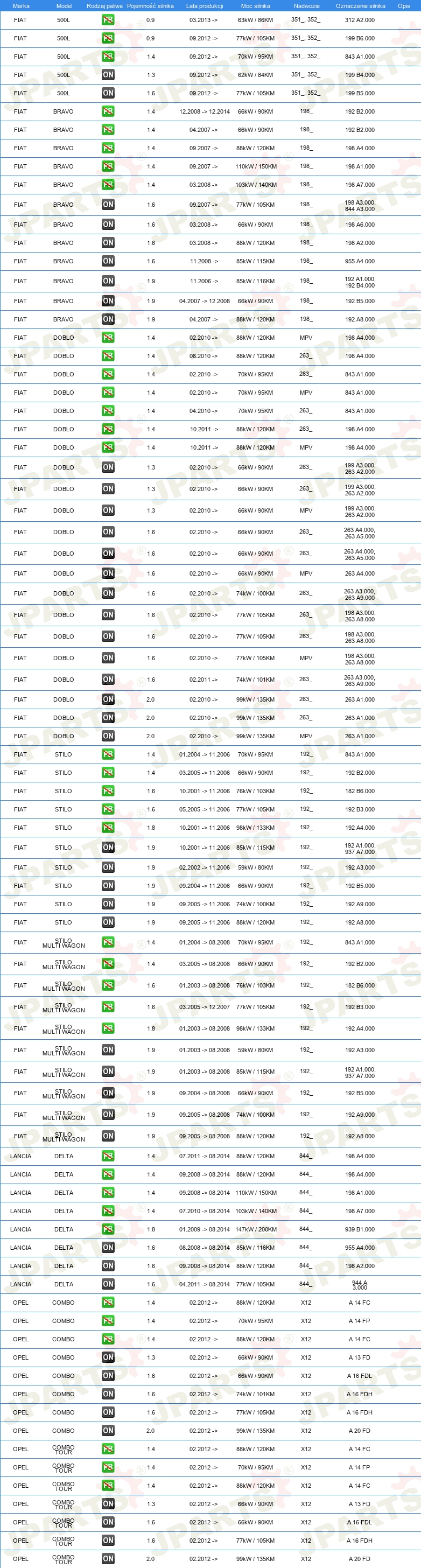Click the PB icon in the Stilo Multi Wagon 03.2005 -> 12.2007 row
421x1568 pixels.
108,1007
